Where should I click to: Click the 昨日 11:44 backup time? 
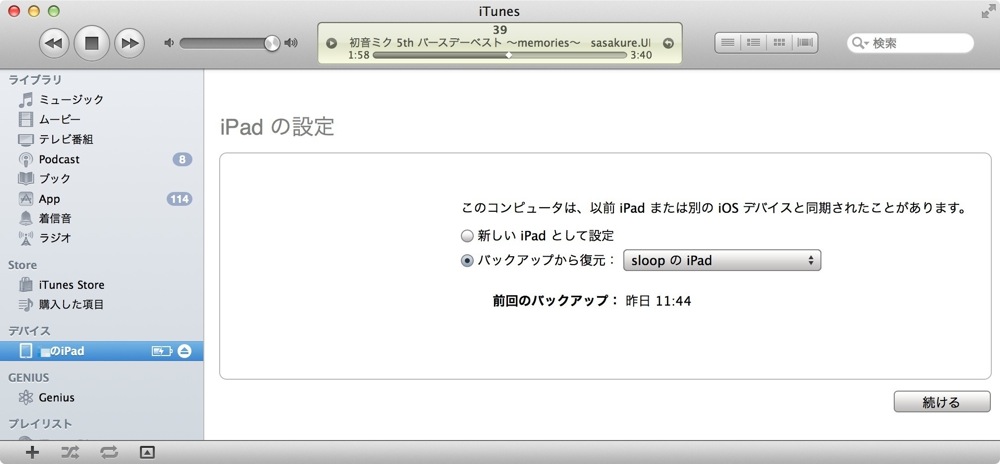tap(658, 301)
